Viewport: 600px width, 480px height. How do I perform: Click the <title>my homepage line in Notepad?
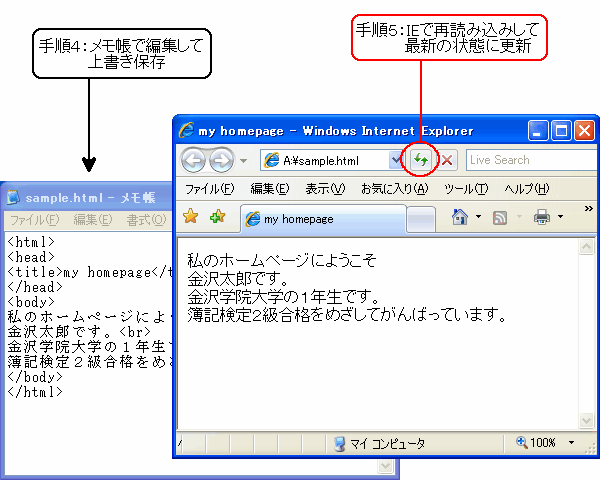click(x=90, y=272)
